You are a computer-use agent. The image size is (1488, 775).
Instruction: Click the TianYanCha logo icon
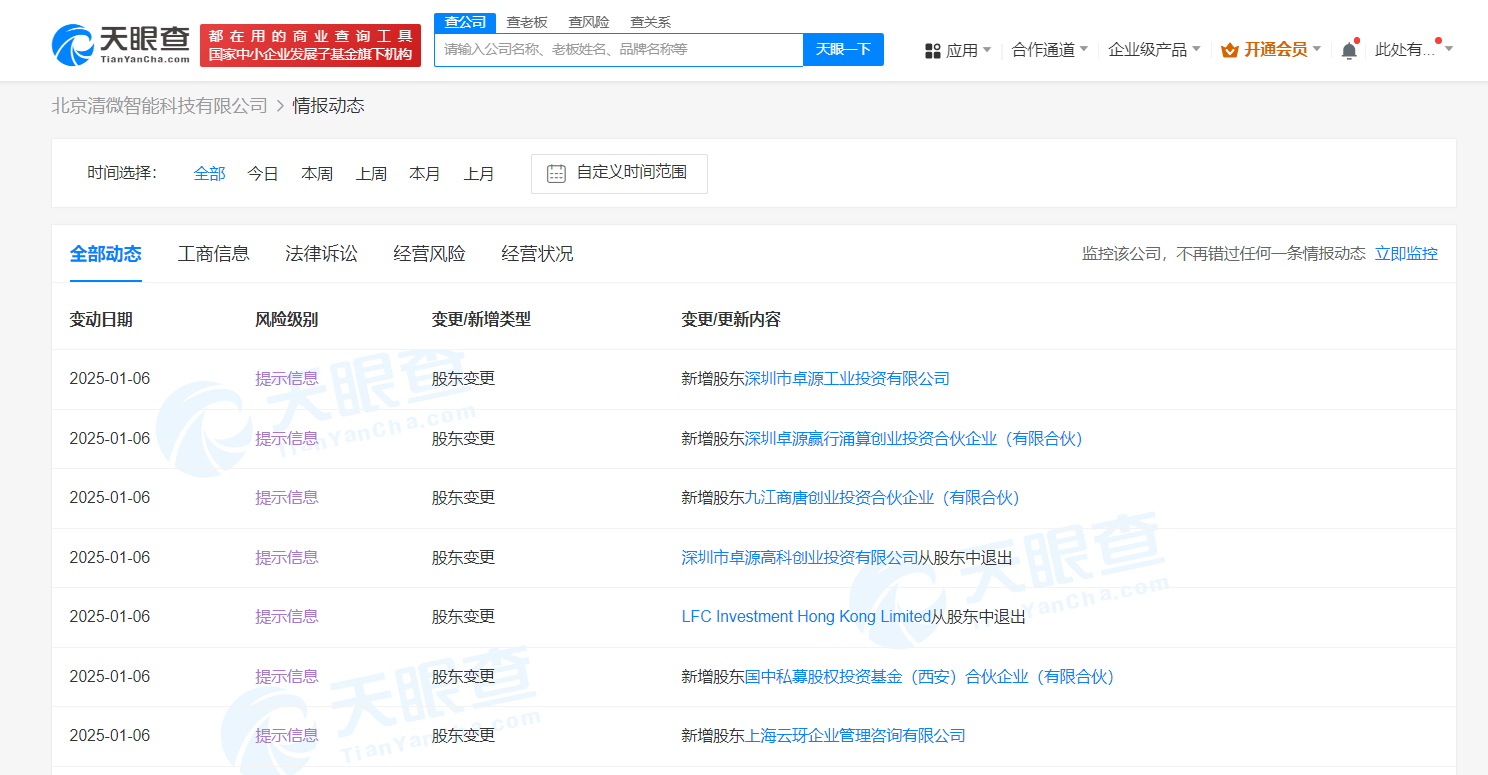(x=72, y=46)
